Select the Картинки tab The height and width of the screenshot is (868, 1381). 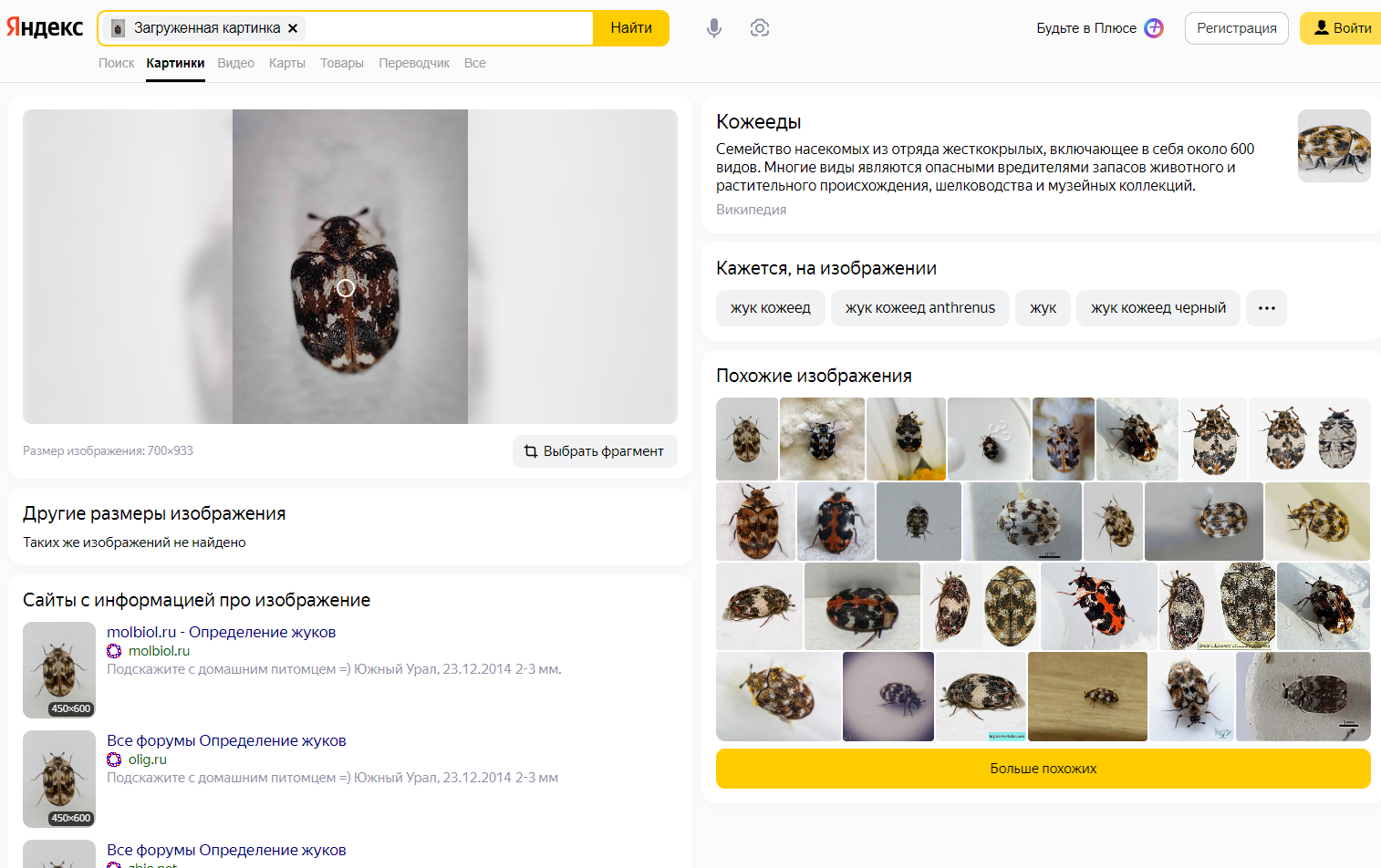point(175,63)
